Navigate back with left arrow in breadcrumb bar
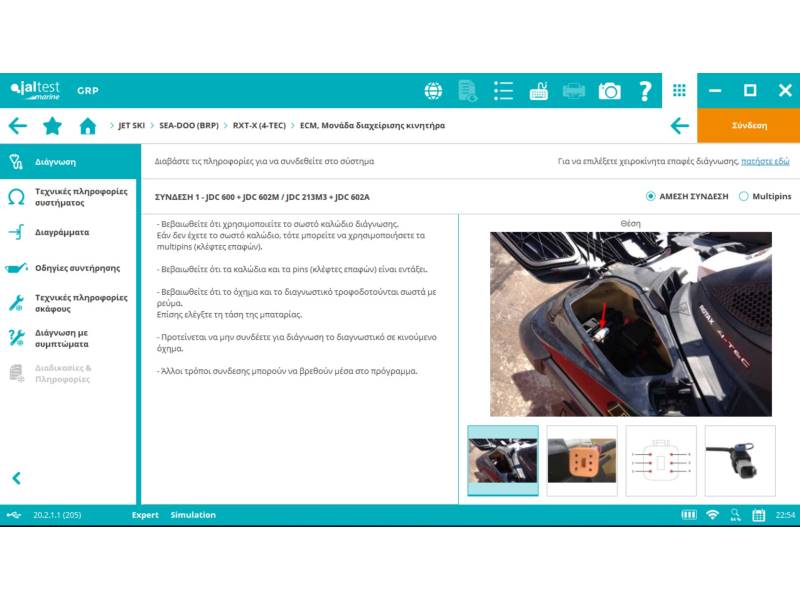800x600 pixels. tap(17, 126)
